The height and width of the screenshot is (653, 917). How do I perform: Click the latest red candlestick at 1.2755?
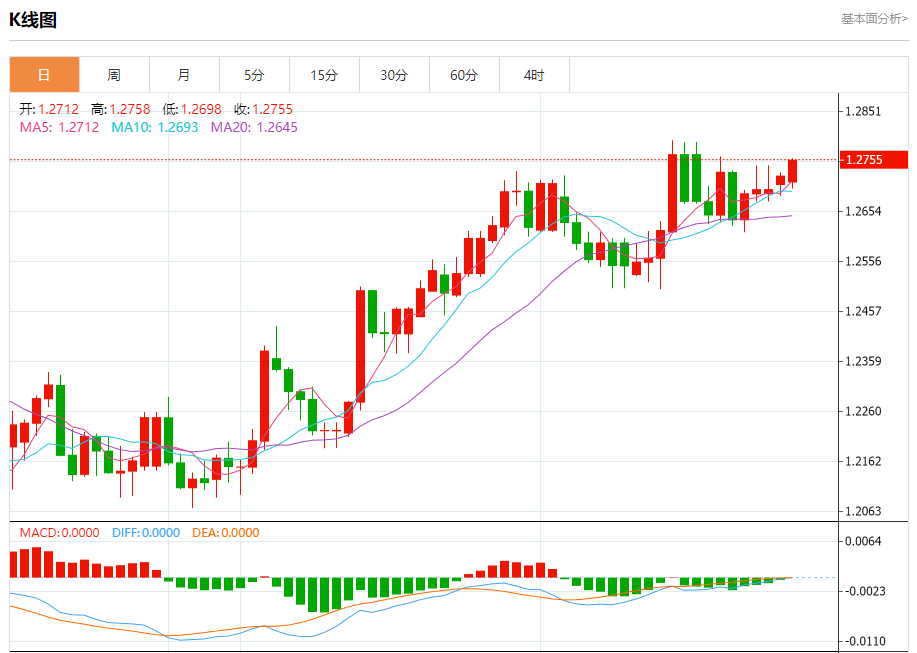click(792, 171)
